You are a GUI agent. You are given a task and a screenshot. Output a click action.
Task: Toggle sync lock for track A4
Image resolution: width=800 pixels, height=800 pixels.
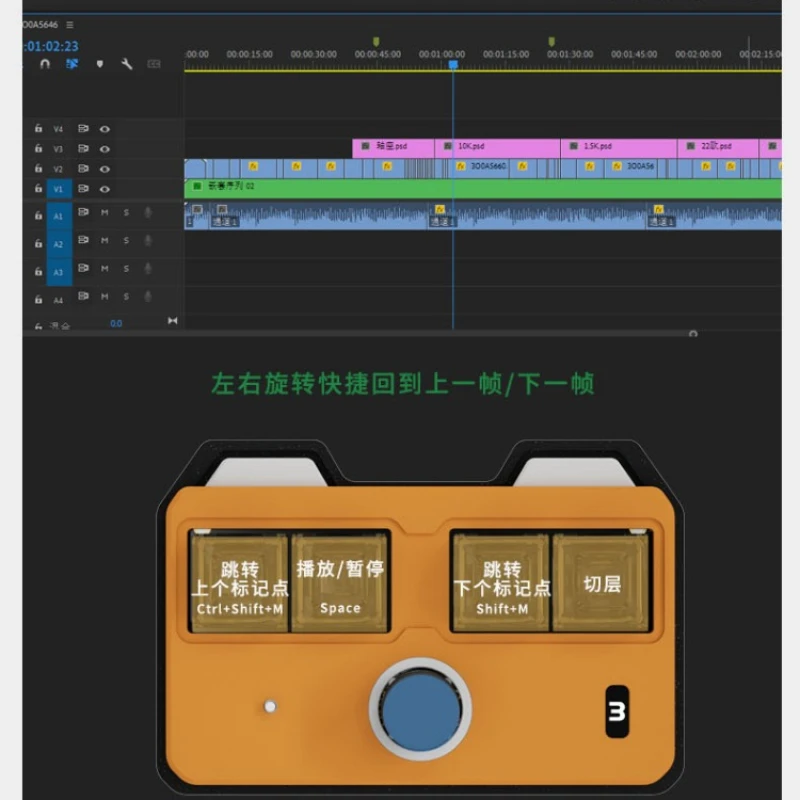pos(83,296)
